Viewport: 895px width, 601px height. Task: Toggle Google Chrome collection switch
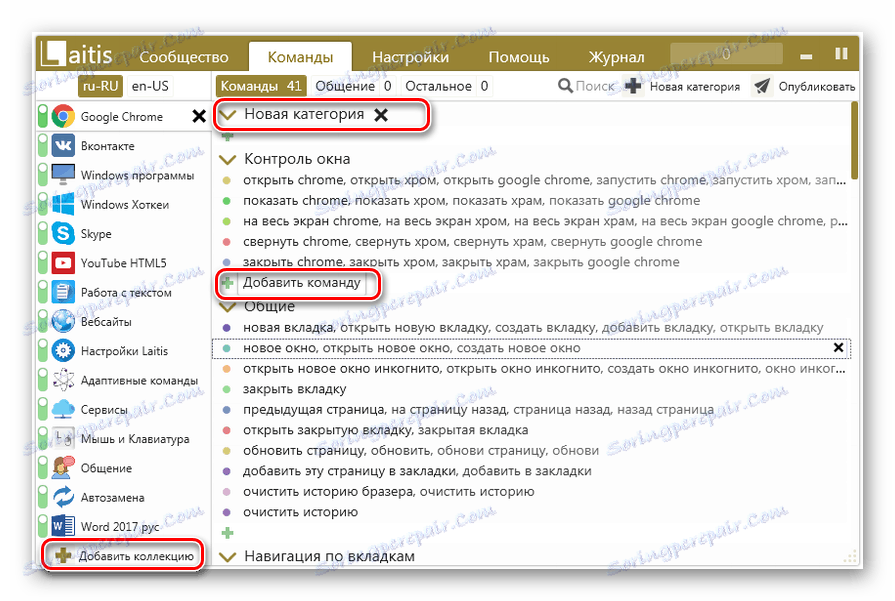coord(43,116)
